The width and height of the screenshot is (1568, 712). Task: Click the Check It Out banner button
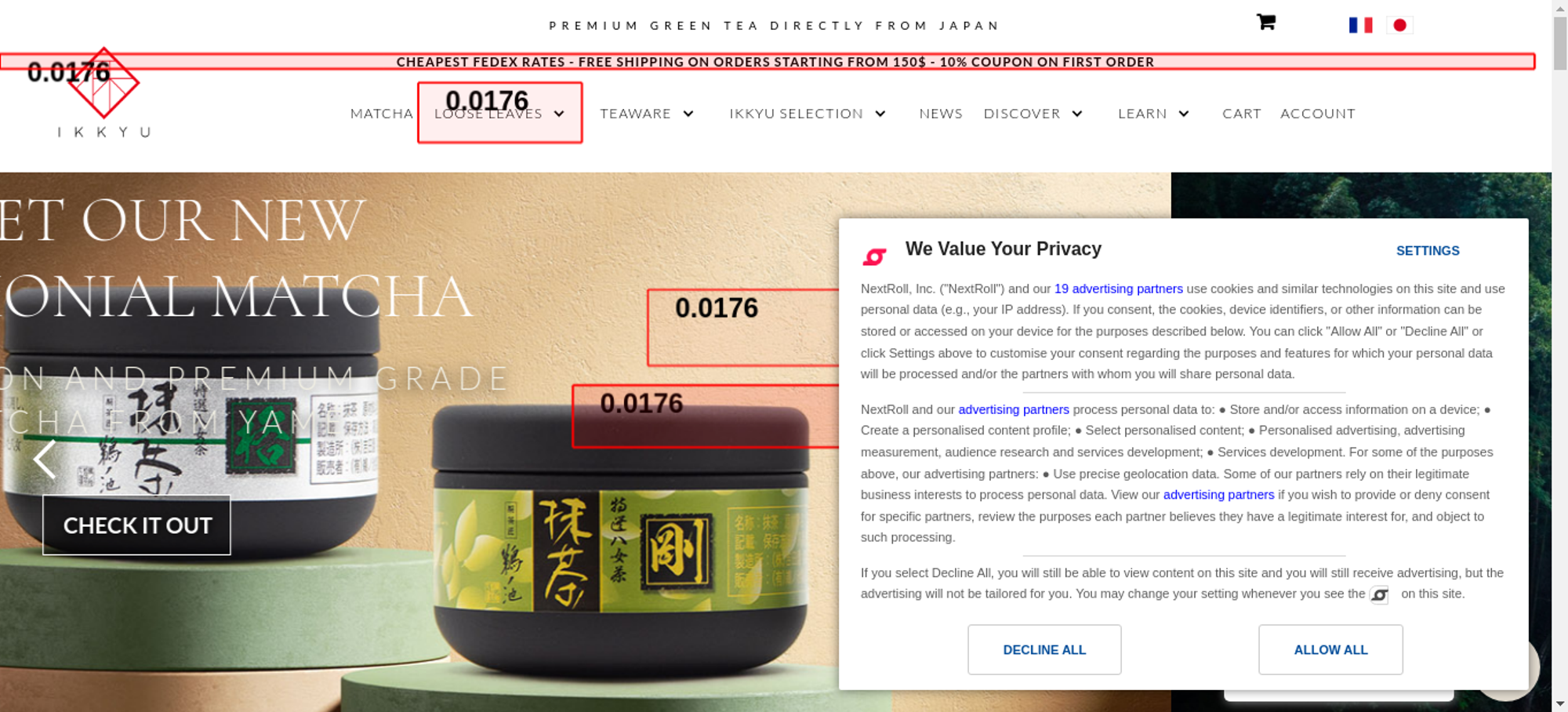pos(136,525)
